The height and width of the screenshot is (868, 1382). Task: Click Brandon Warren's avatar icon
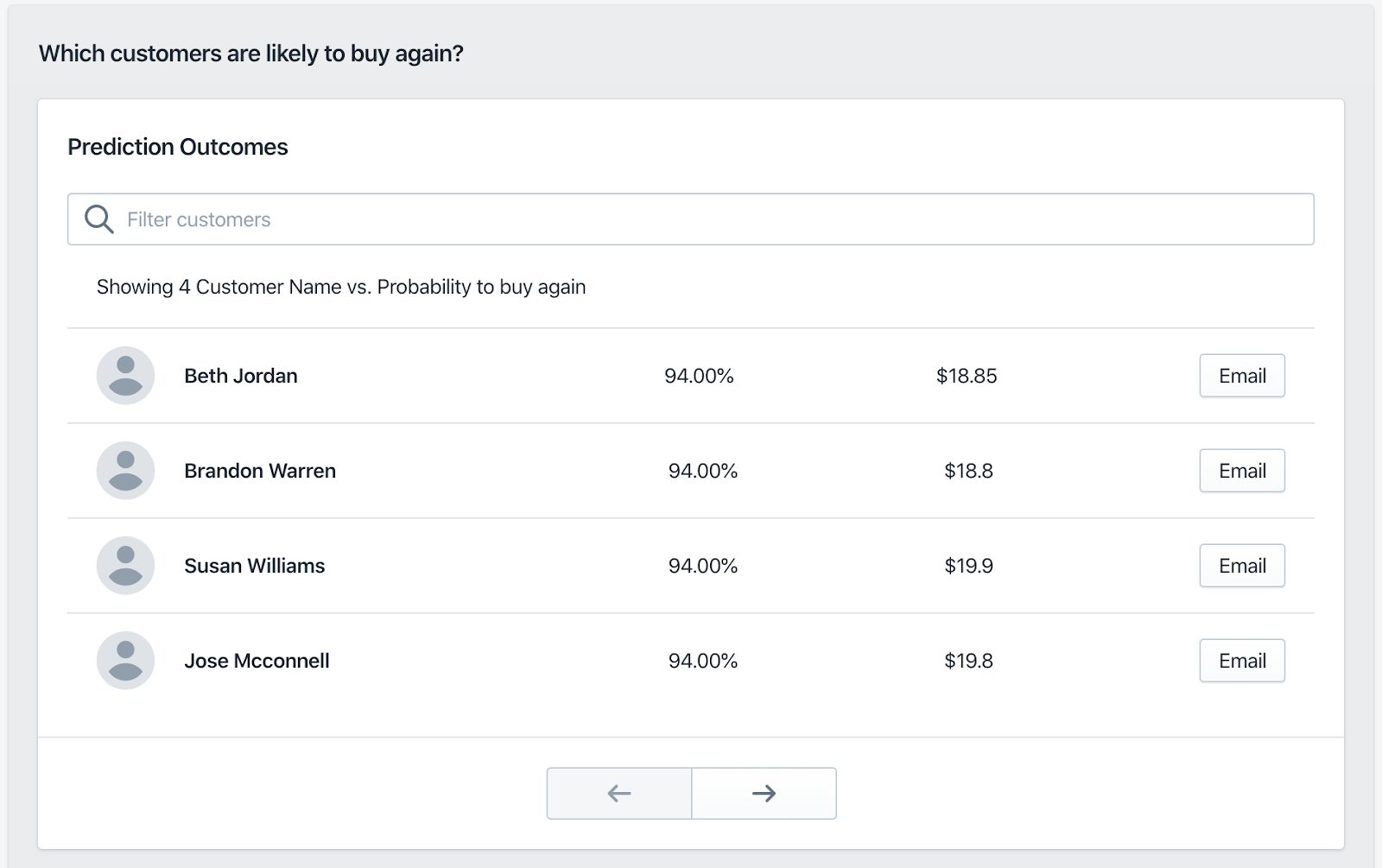(125, 471)
